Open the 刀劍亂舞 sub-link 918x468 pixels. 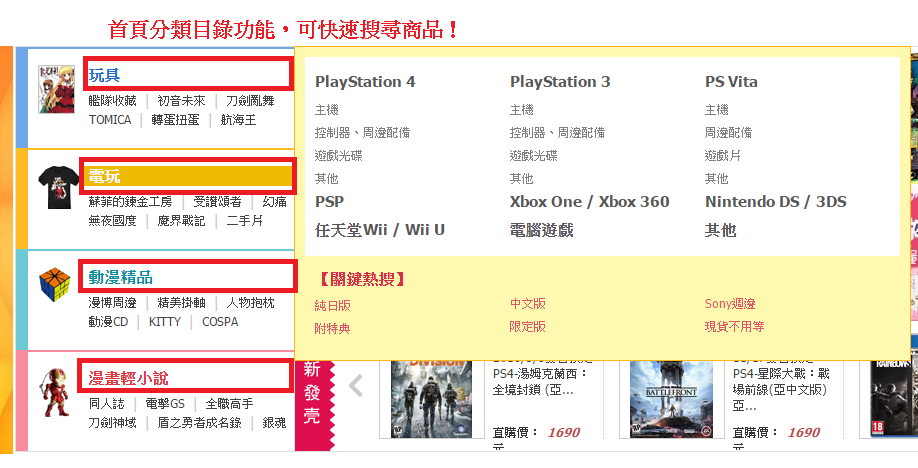[x=250, y=101]
